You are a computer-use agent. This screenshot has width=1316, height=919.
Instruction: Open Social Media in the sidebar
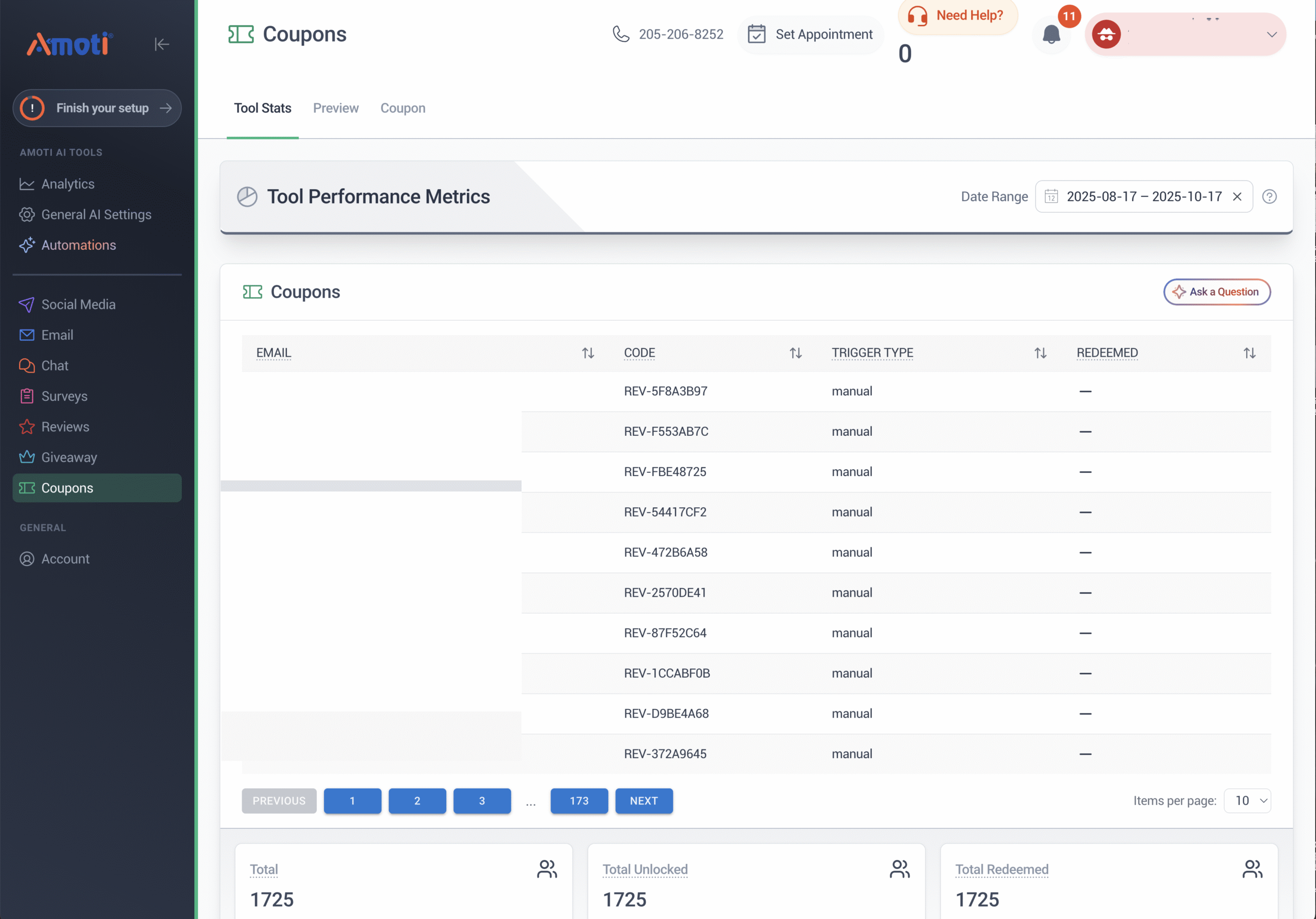click(78, 304)
